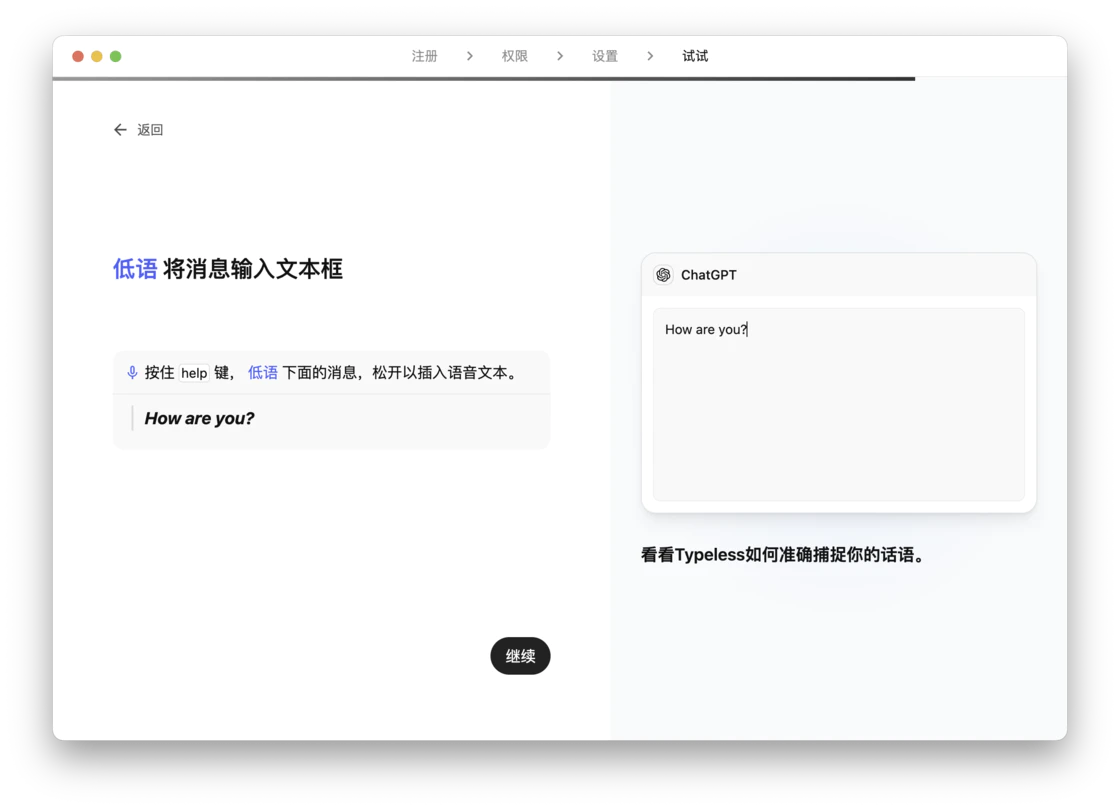Viewport: 1120px width, 810px height.
Task: Click the chevron after 权限 step
Action: [x=560, y=56]
